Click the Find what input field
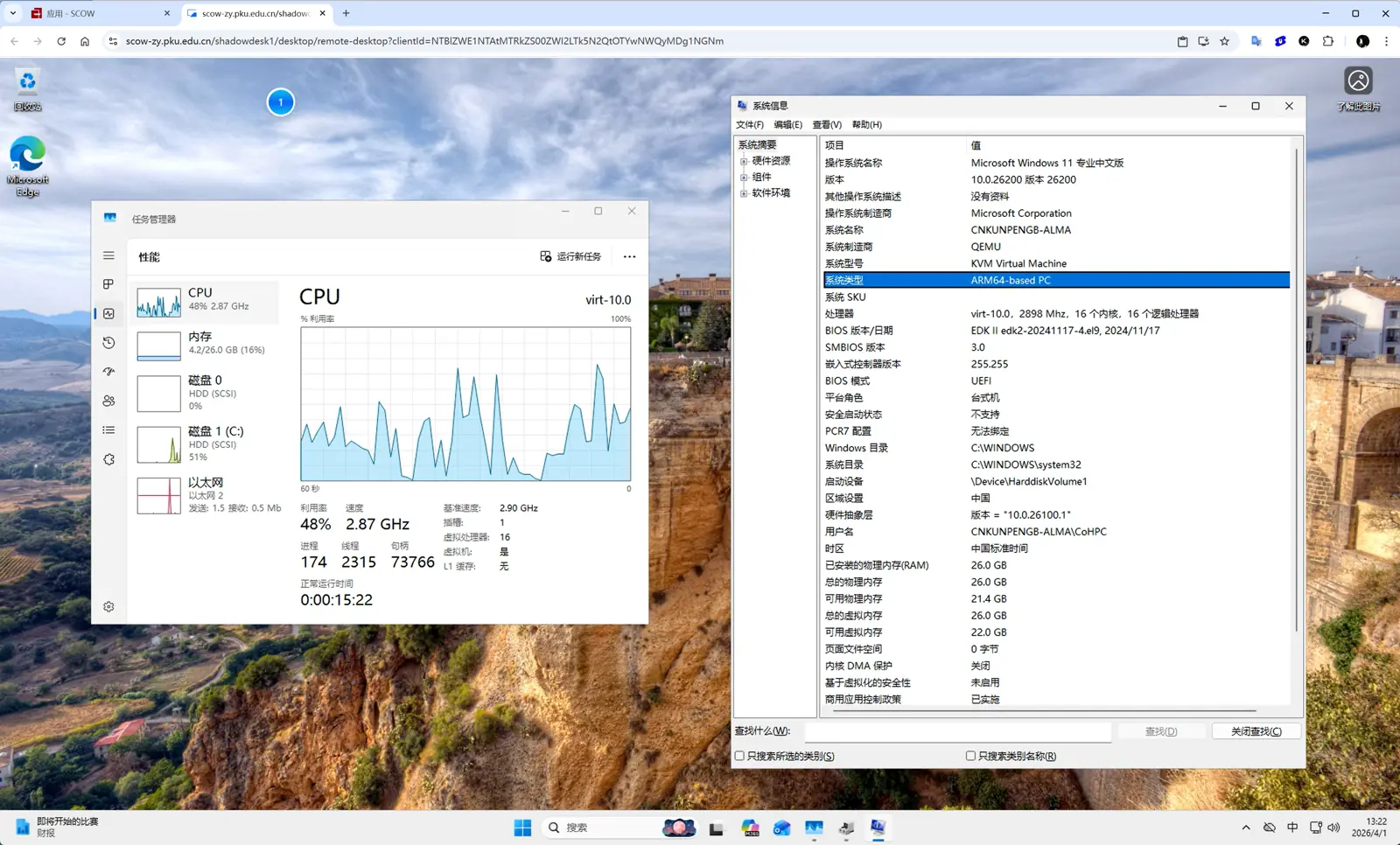The height and width of the screenshot is (845, 1400). (957, 731)
